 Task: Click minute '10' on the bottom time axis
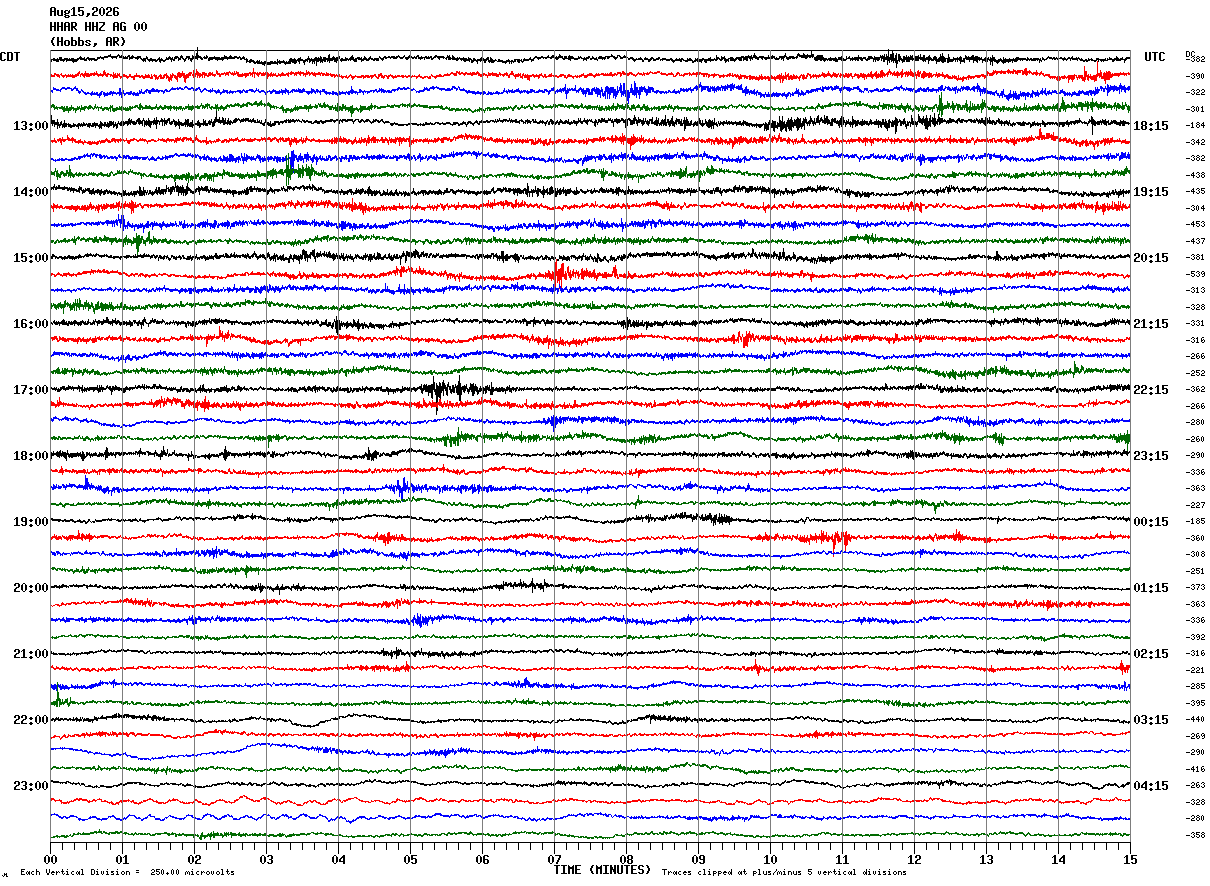click(x=770, y=859)
